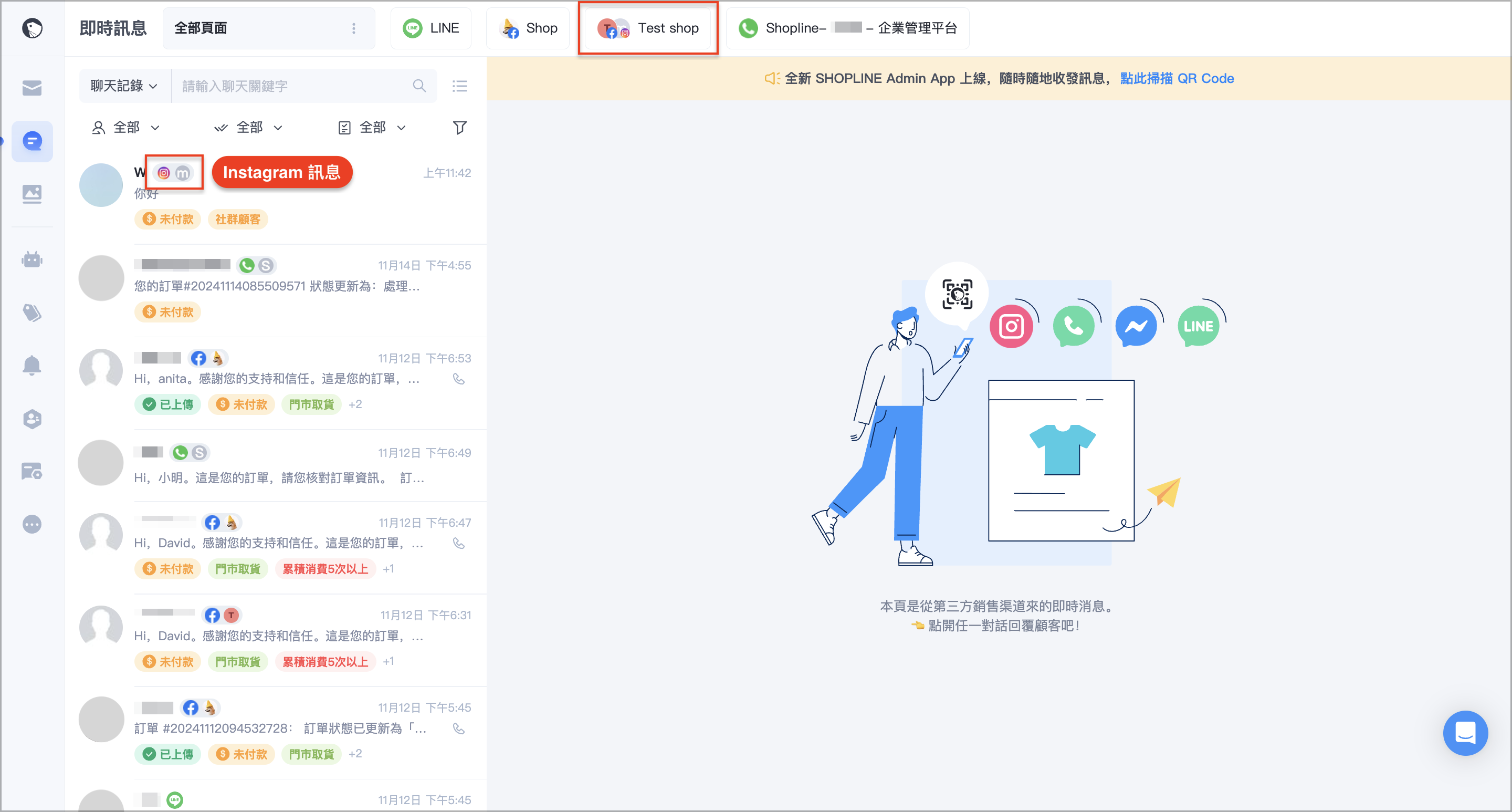Click the green phone WhatsApp icon in illustration
Viewport: 1512px width, 812px height.
tap(1074, 327)
